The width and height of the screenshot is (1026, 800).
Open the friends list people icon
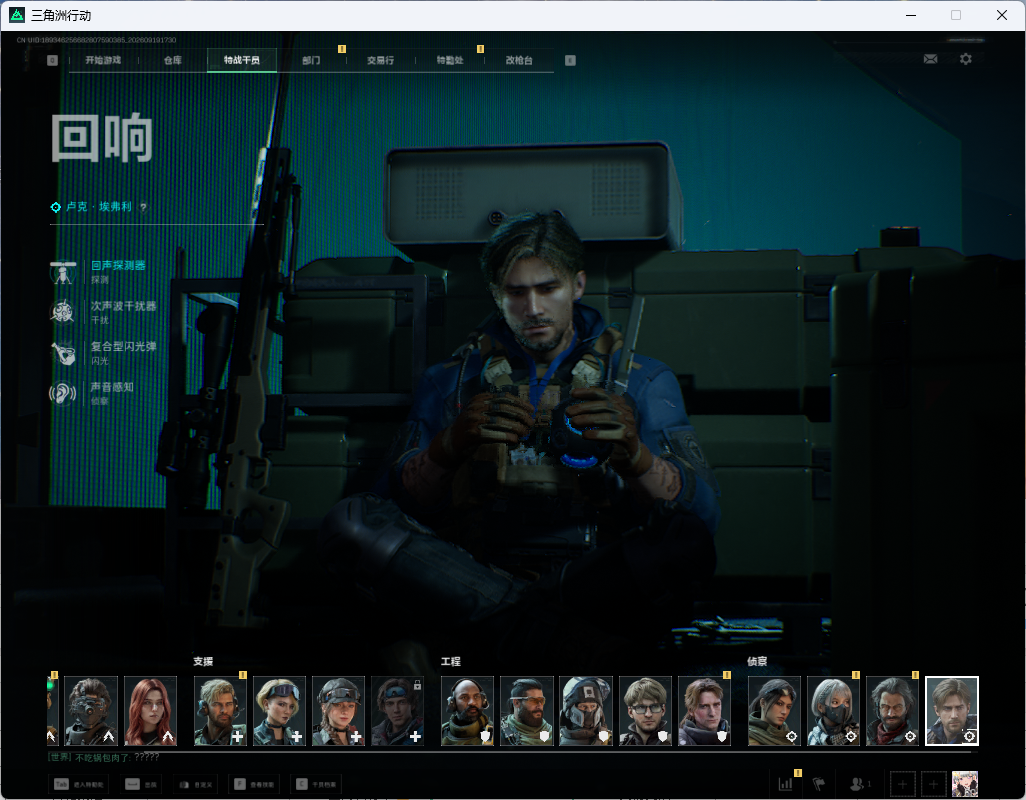859,783
